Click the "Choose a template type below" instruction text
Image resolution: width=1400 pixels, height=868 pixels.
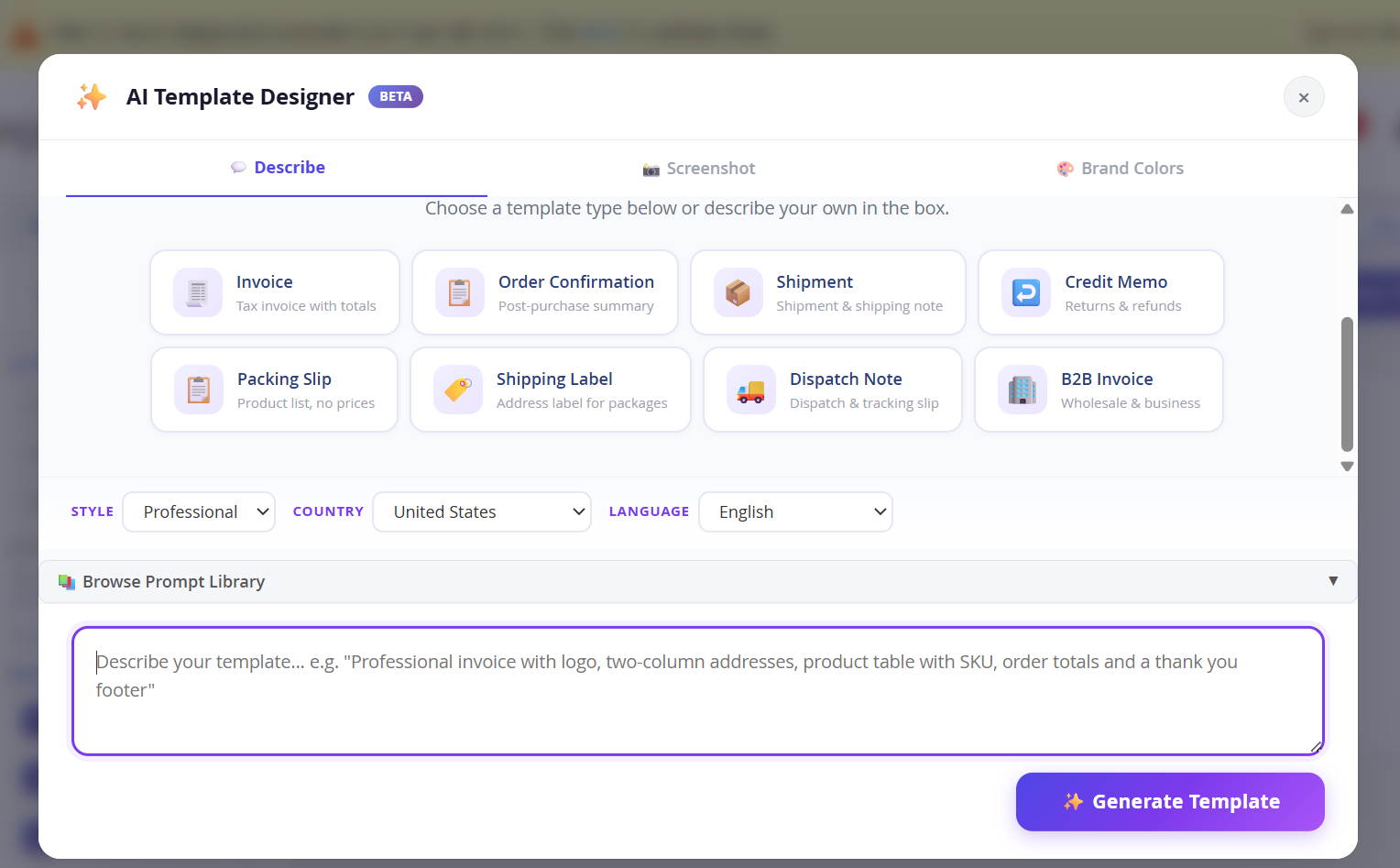687,208
